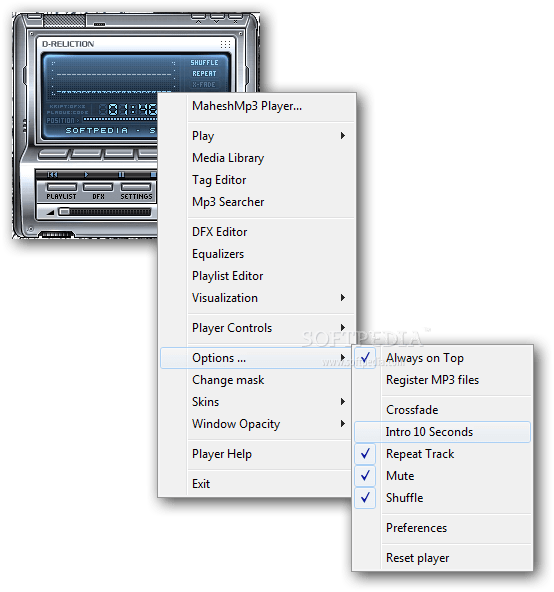
Task: Expand the Player Controls submenu arrow
Action: [x=343, y=327]
